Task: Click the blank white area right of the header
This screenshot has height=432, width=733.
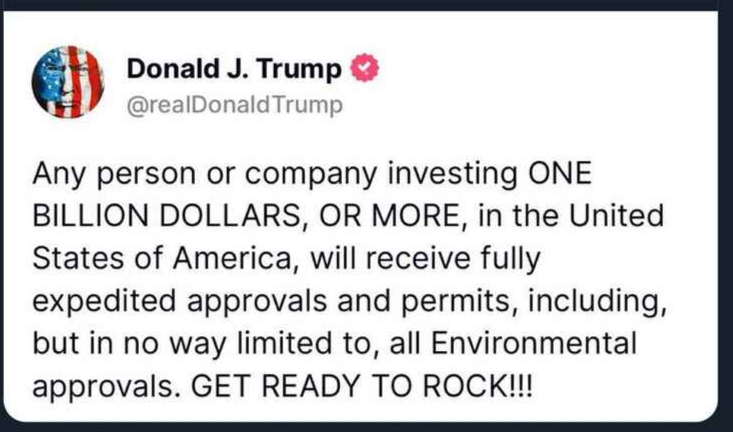Action: (560, 85)
